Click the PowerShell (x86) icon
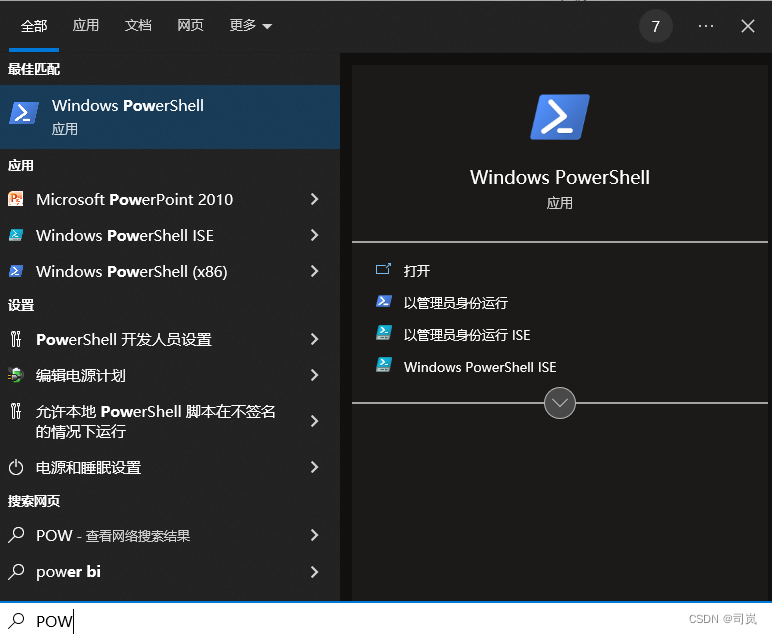Image resolution: width=772 pixels, height=634 pixels. [16, 271]
